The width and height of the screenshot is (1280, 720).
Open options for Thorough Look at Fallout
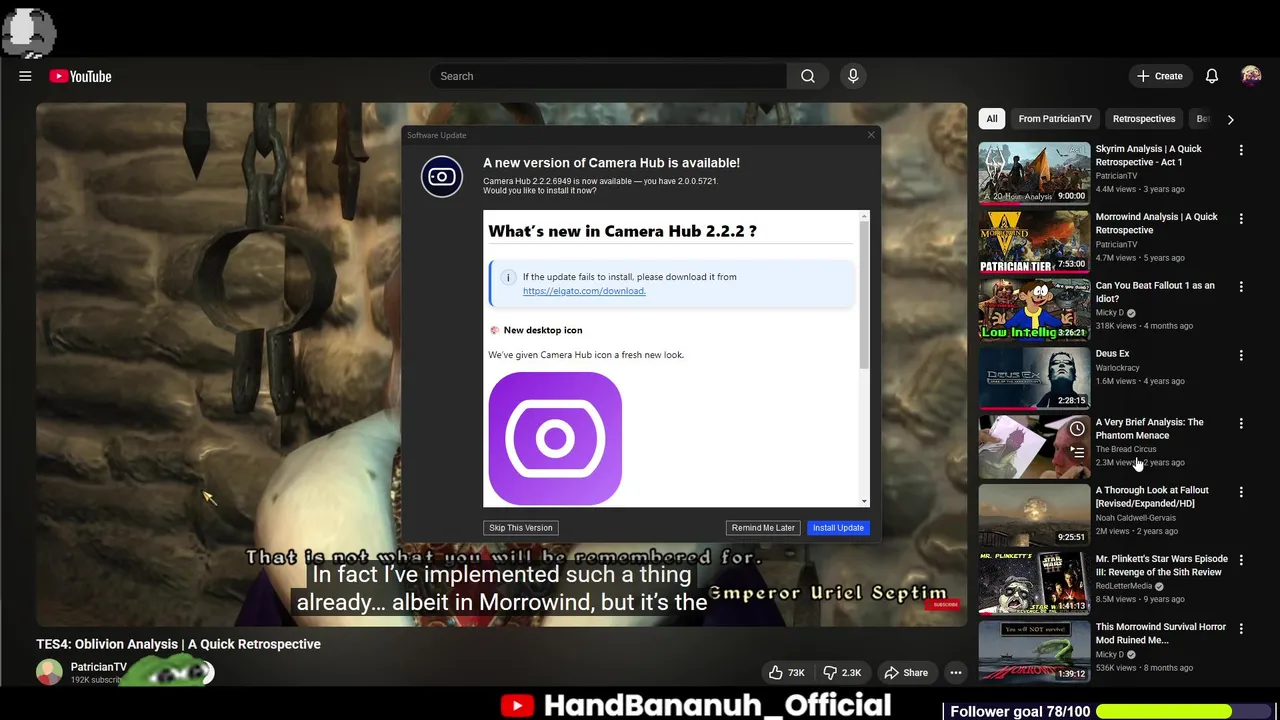pos(1241,492)
